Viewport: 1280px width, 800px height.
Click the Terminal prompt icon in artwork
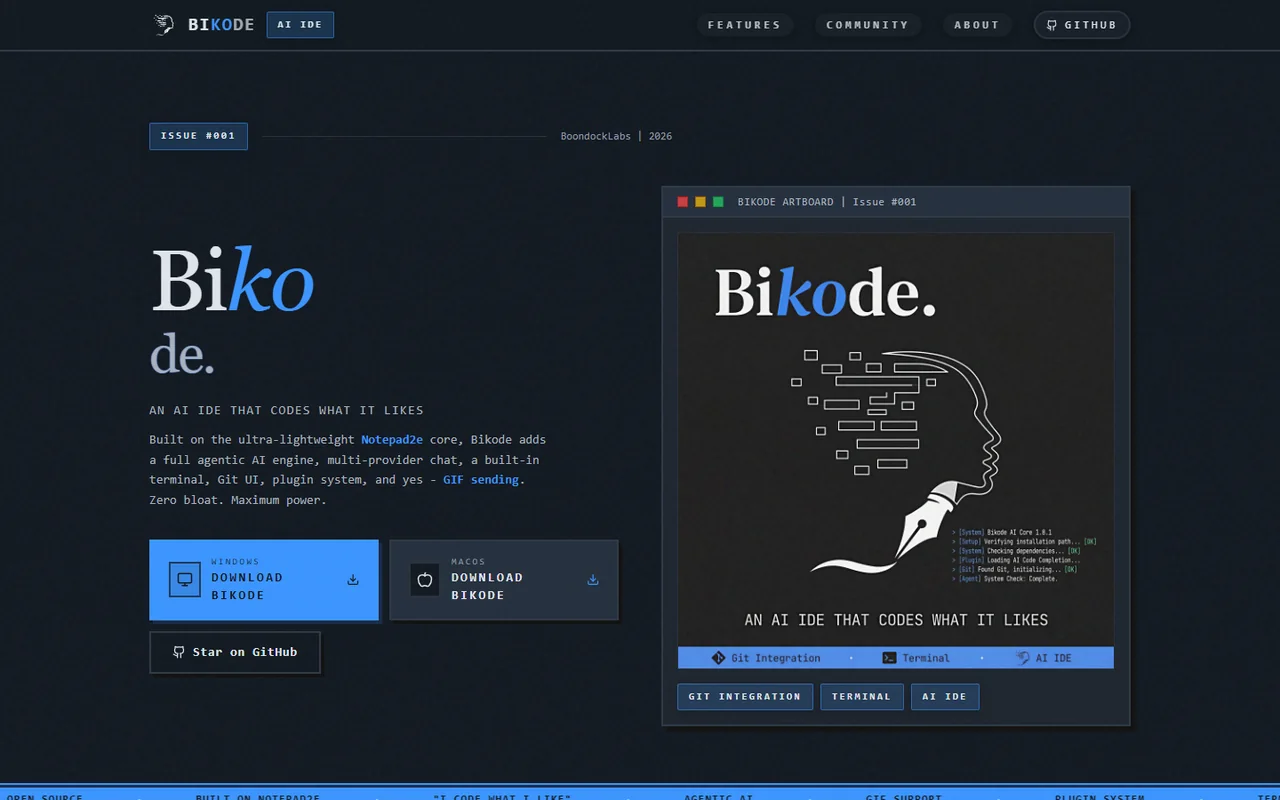point(889,658)
